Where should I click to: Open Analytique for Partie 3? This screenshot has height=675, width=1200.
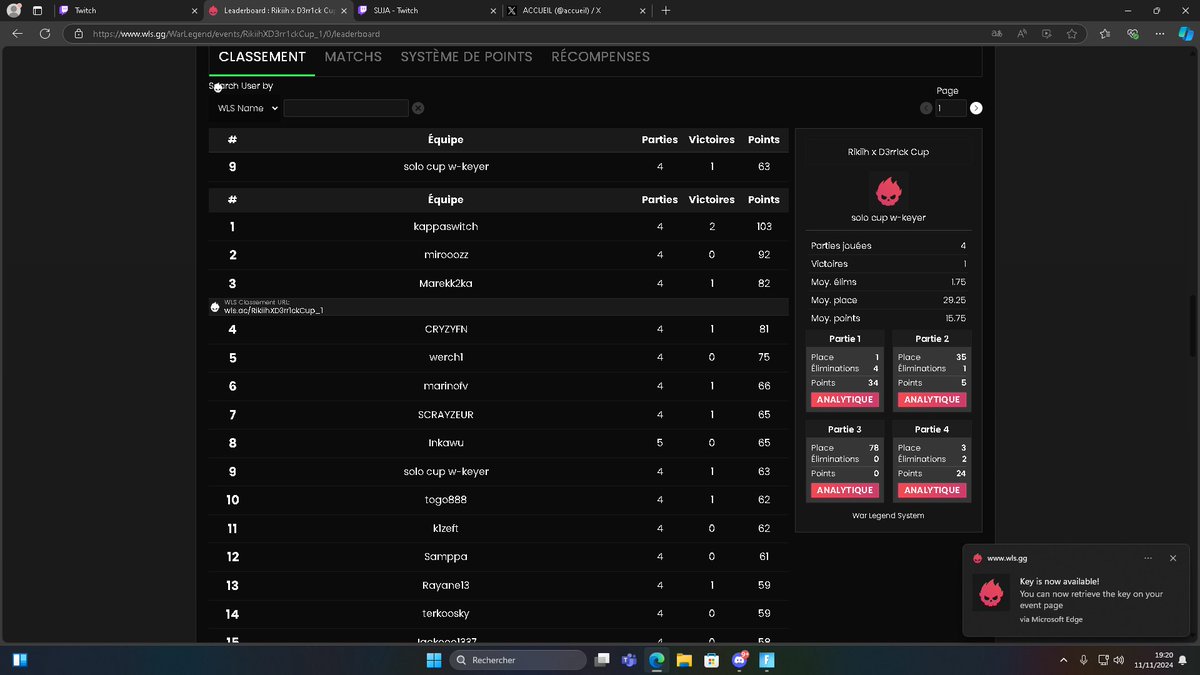[844, 490]
